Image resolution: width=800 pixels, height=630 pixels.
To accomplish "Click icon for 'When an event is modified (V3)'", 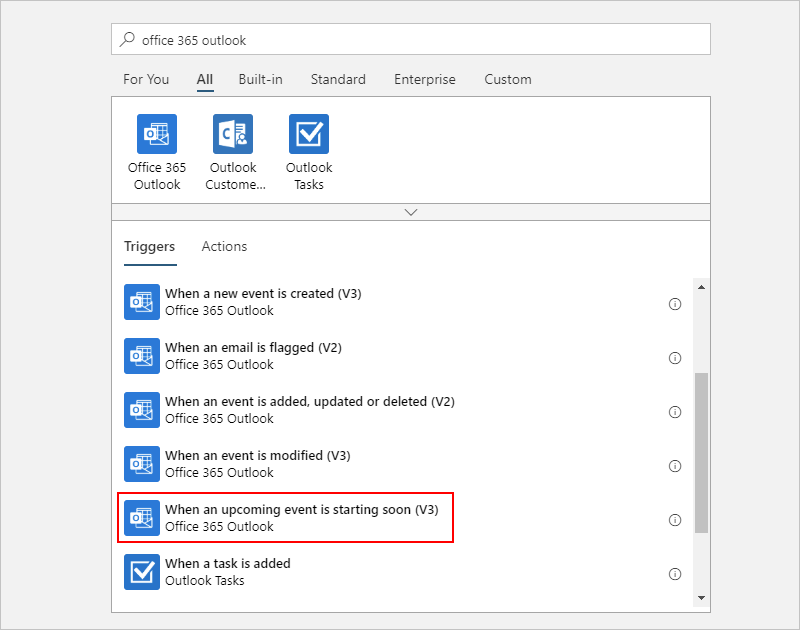I will [142, 464].
